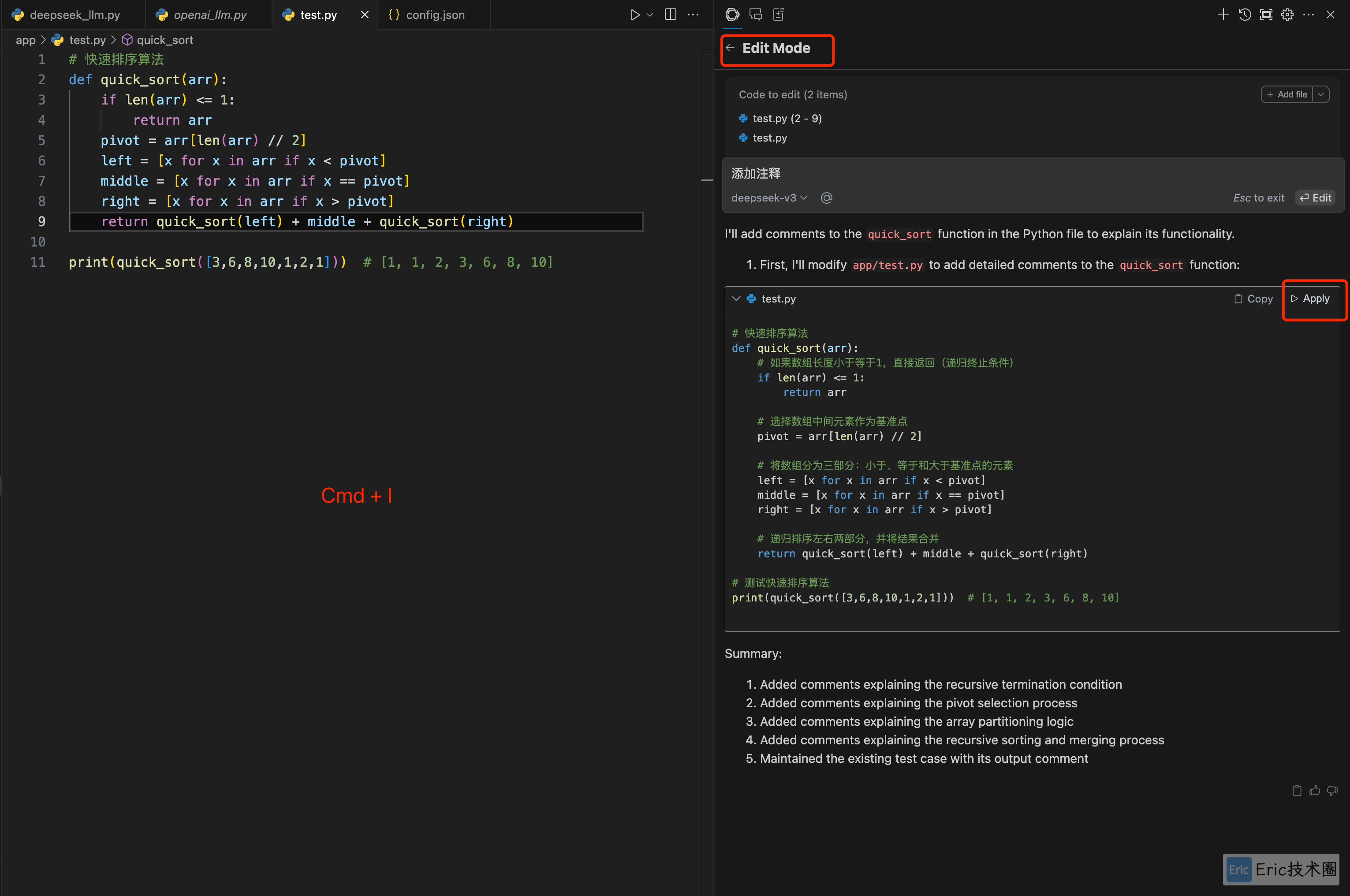
Task: Open editor more actions ellipsis menu
Action: [693, 15]
